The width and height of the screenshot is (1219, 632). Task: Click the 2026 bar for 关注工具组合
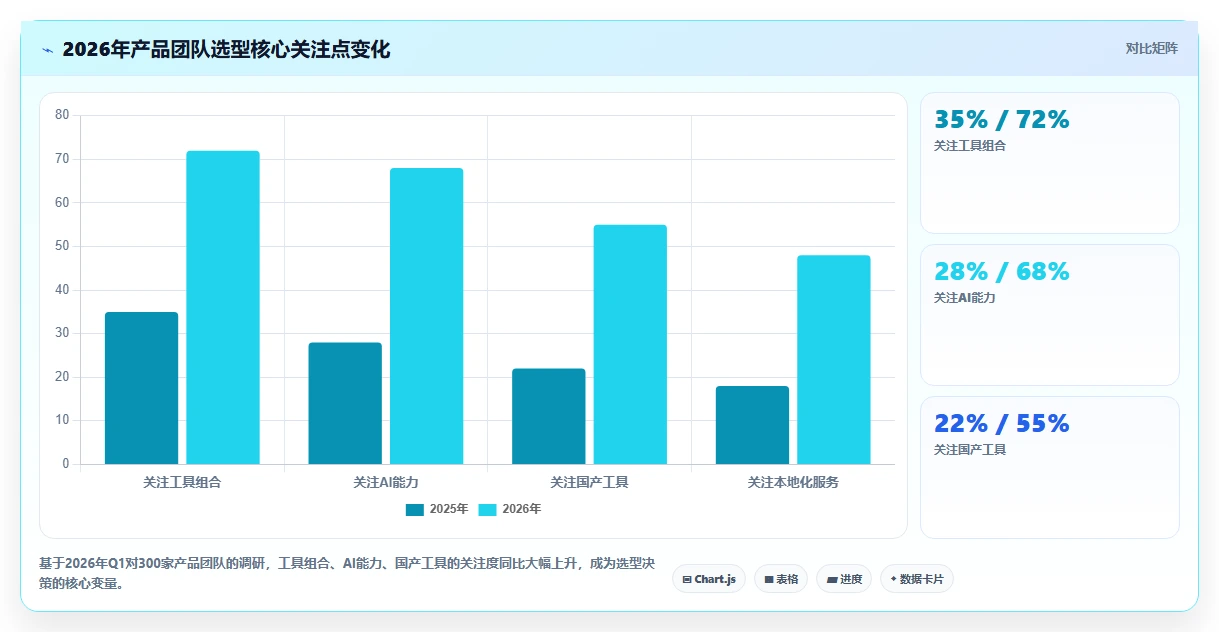[x=223, y=307]
